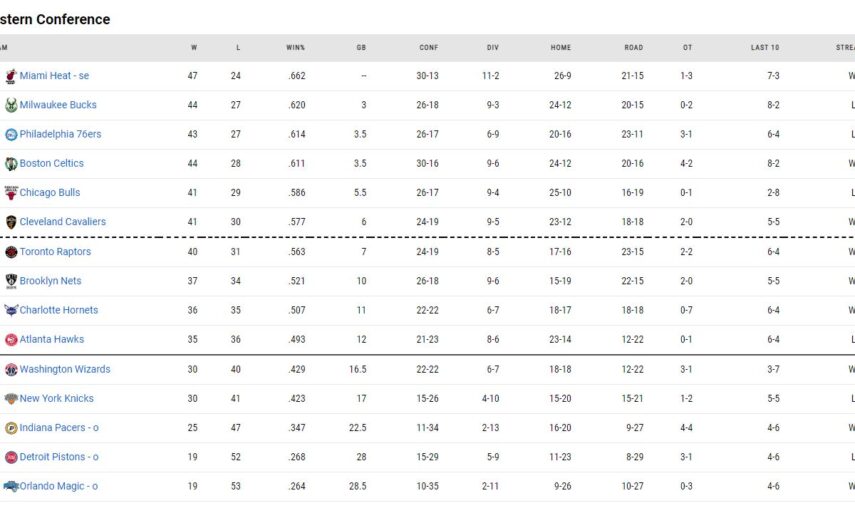The image size is (855, 513).
Task: Open the Charlotte Hornets team link
Action: tap(58, 310)
